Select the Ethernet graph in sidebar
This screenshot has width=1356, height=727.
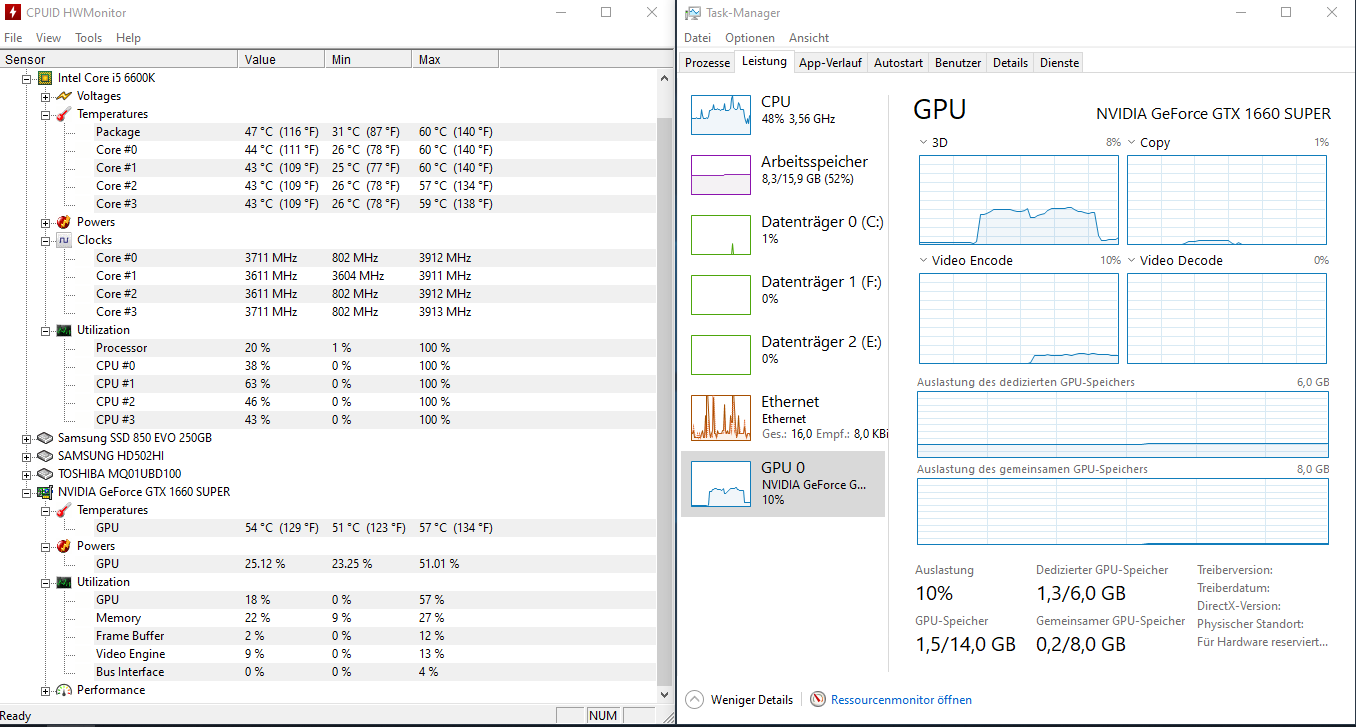coord(721,418)
